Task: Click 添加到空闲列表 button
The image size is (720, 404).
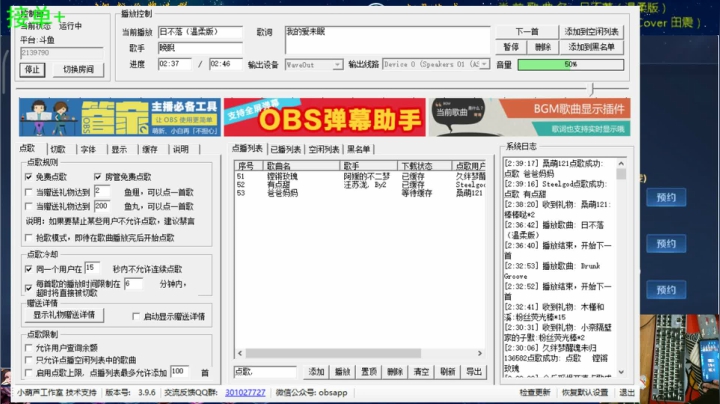Action: (x=591, y=32)
